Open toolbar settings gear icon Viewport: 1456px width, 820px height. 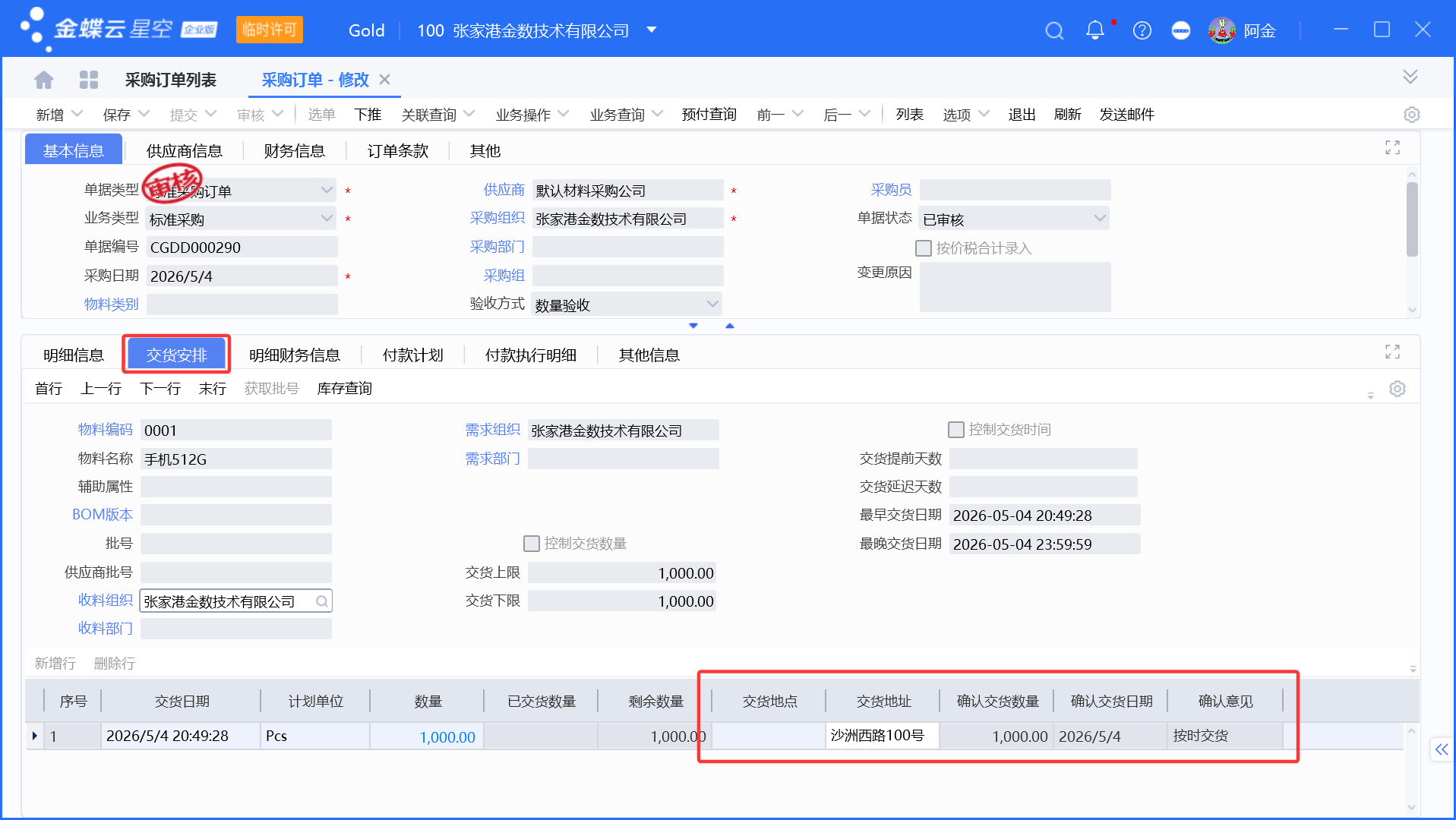click(x=1411, y=115)
